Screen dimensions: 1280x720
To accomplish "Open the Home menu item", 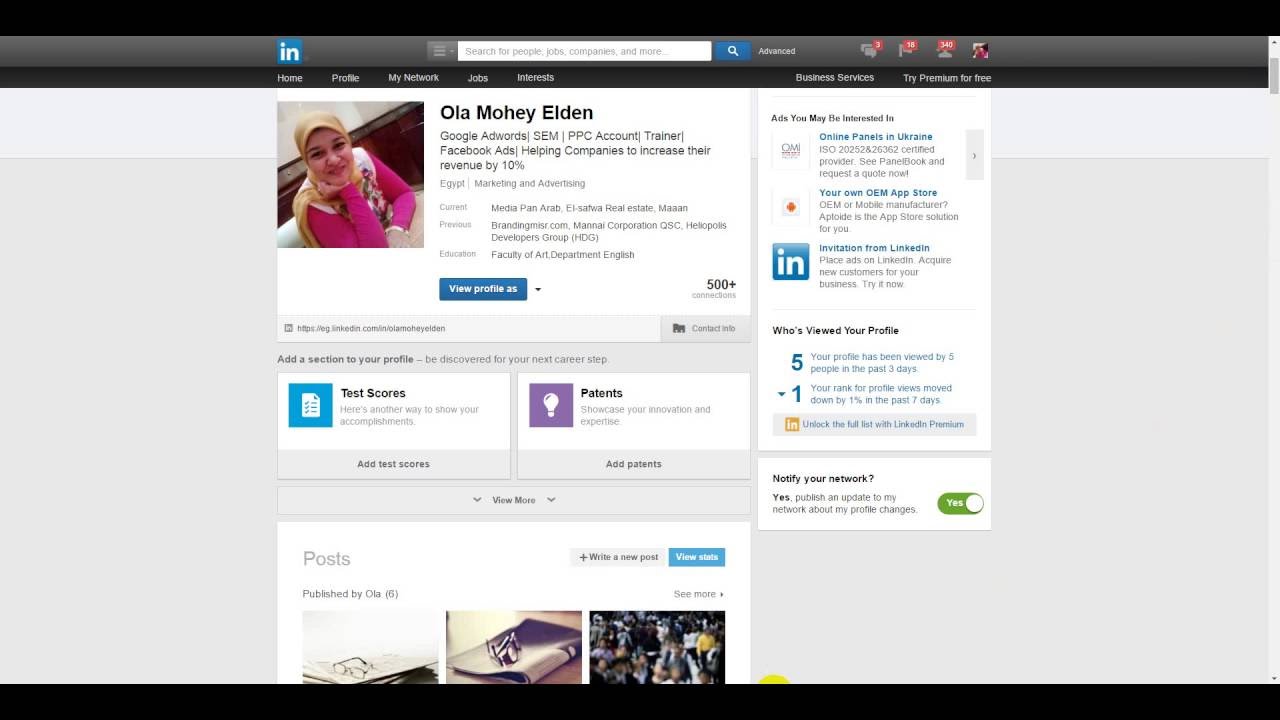I will [x=290, y=78].
